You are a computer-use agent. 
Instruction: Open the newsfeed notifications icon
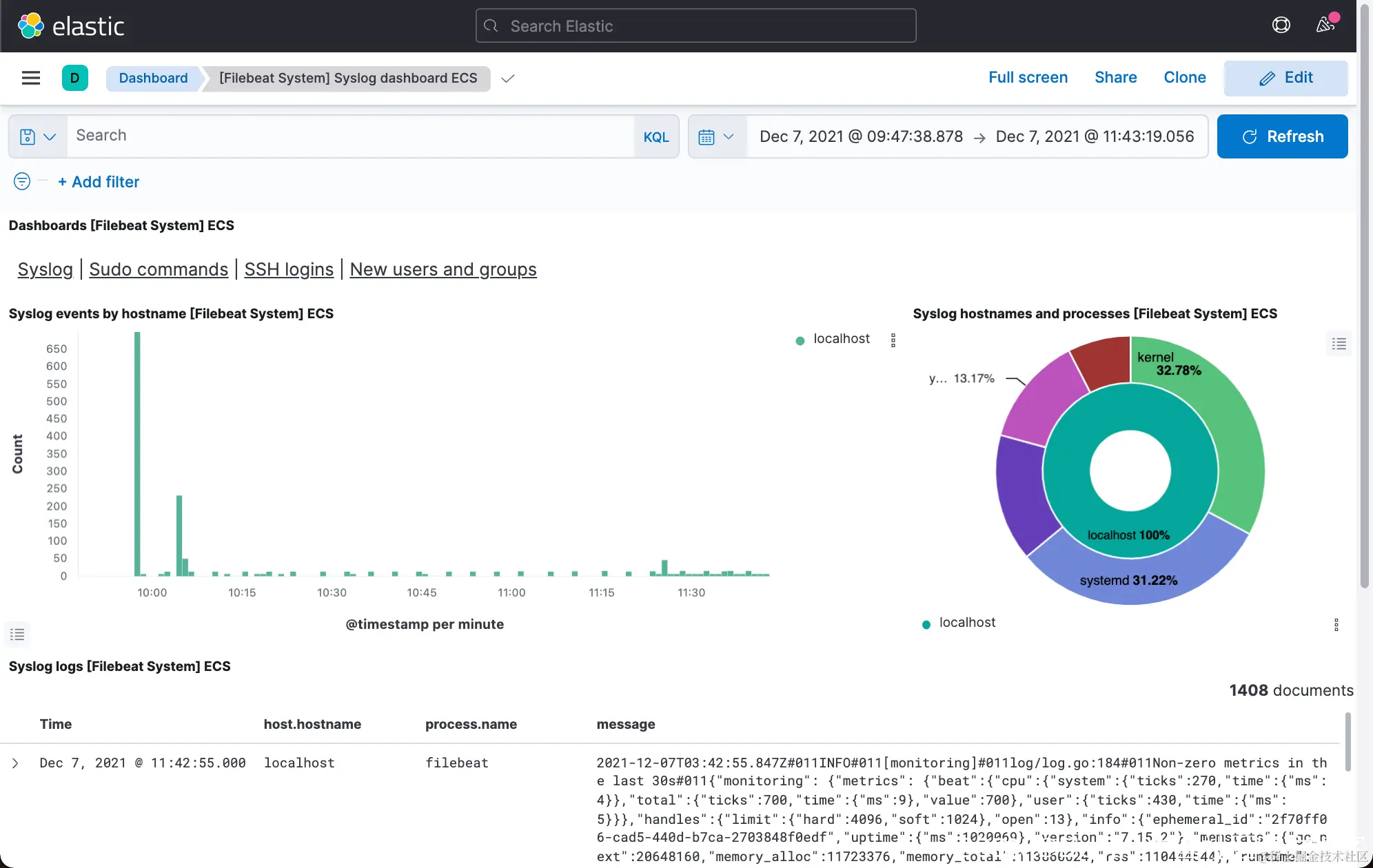[1325, 25]
